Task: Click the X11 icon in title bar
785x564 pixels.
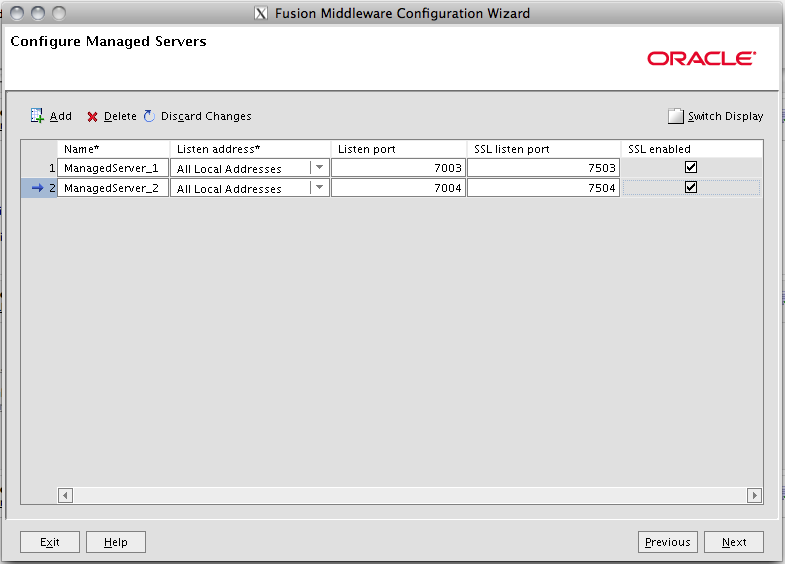Action: (261, 13)
